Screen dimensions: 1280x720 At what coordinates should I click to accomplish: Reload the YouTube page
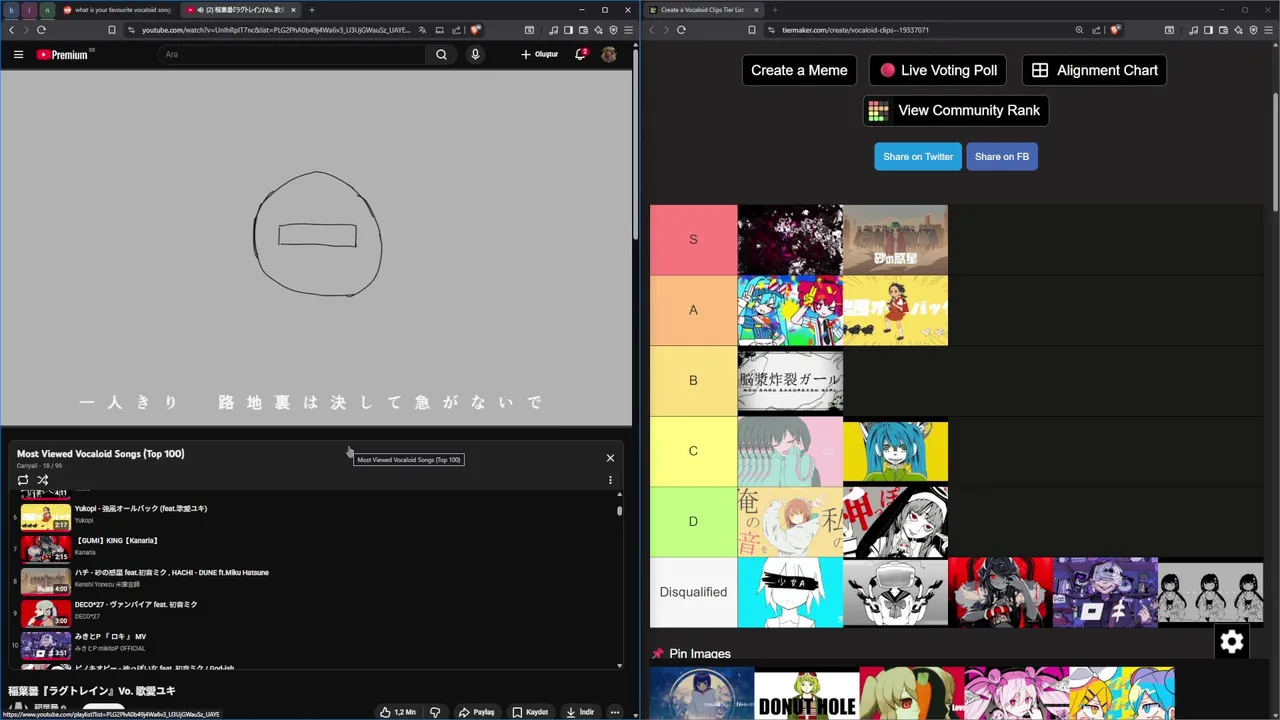pyautogui.click(x=41, y=30)
